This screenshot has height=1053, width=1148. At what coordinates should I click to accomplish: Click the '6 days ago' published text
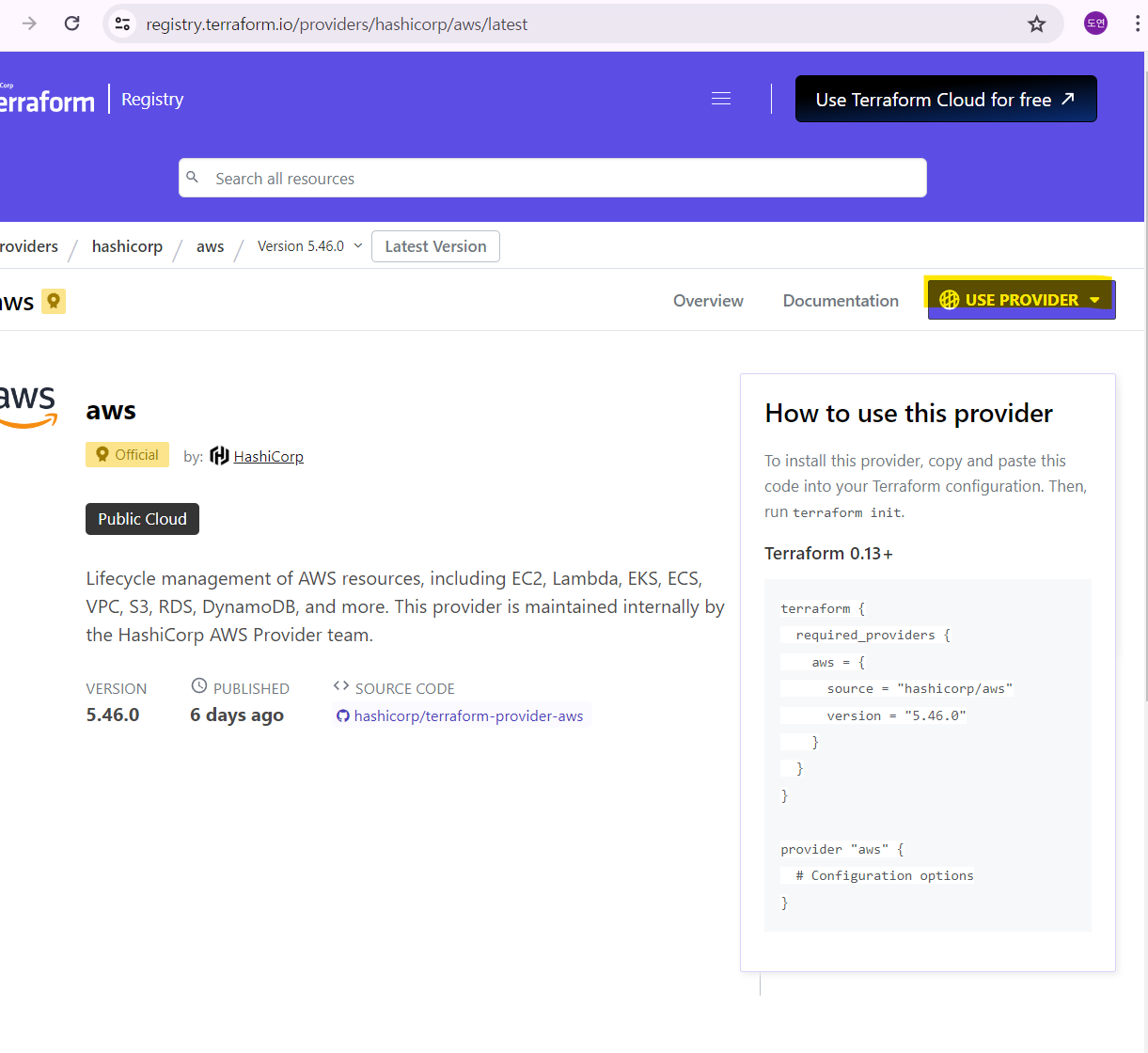tap(237, 715)
